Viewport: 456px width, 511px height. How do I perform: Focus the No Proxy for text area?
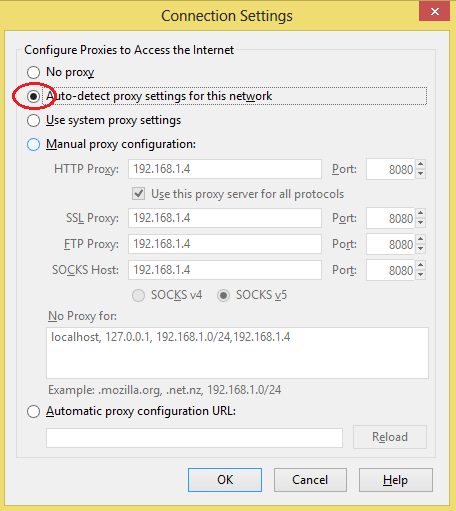237,353
